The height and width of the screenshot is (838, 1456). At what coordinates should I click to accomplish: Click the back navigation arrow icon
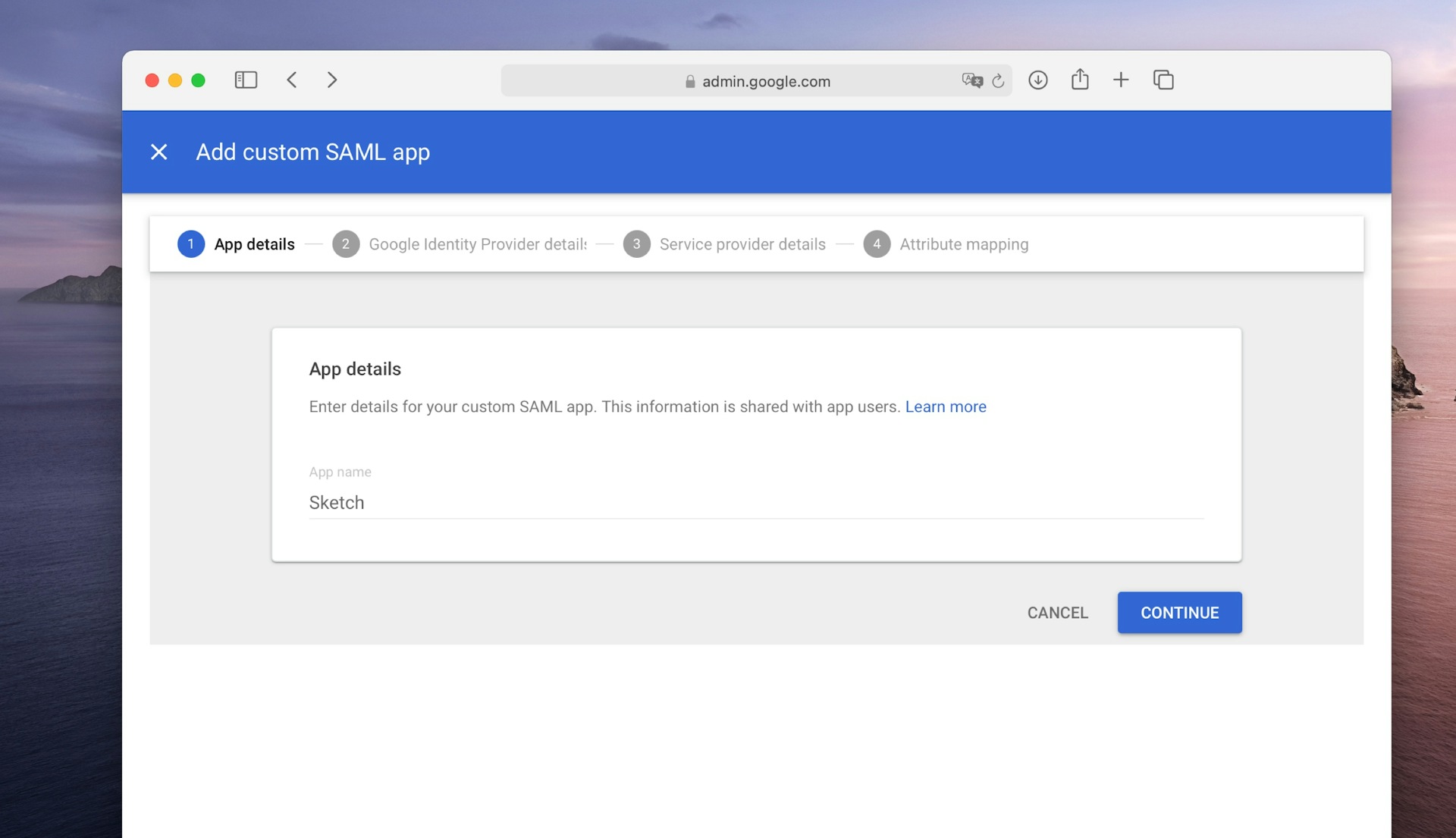tap(290, 79)
